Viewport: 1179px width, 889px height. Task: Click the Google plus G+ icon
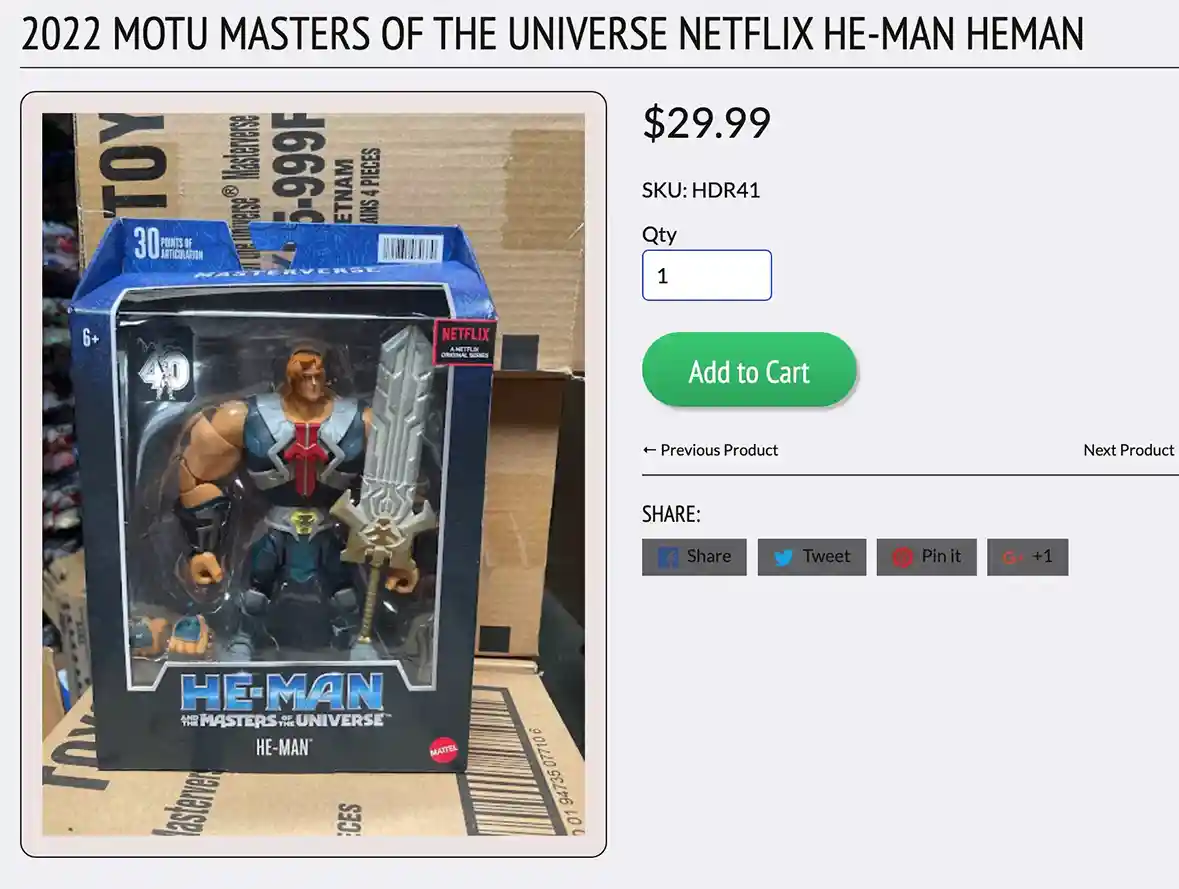coord(1013,557)
